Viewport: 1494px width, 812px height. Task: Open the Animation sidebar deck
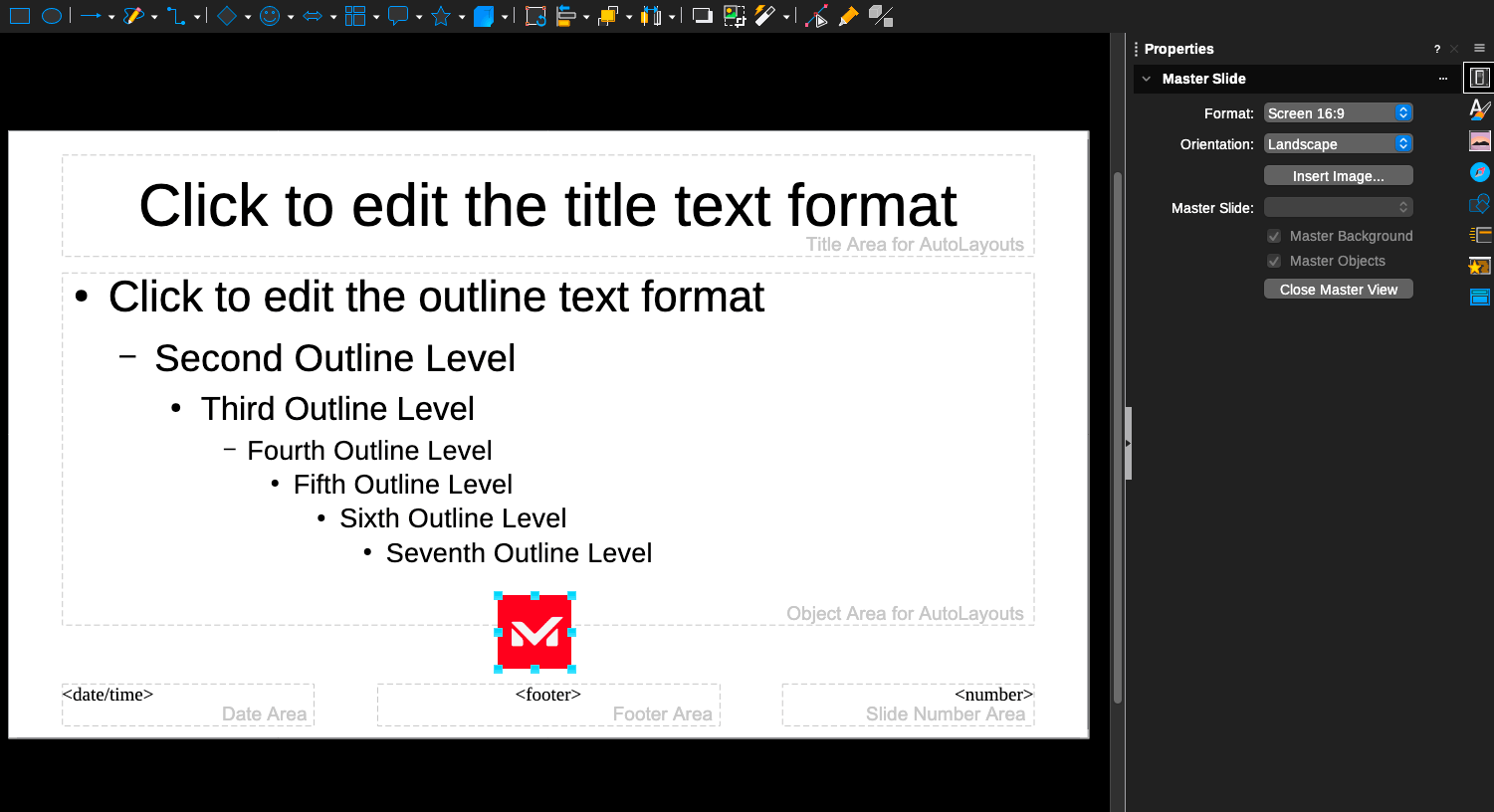[x=1480, y=266]
